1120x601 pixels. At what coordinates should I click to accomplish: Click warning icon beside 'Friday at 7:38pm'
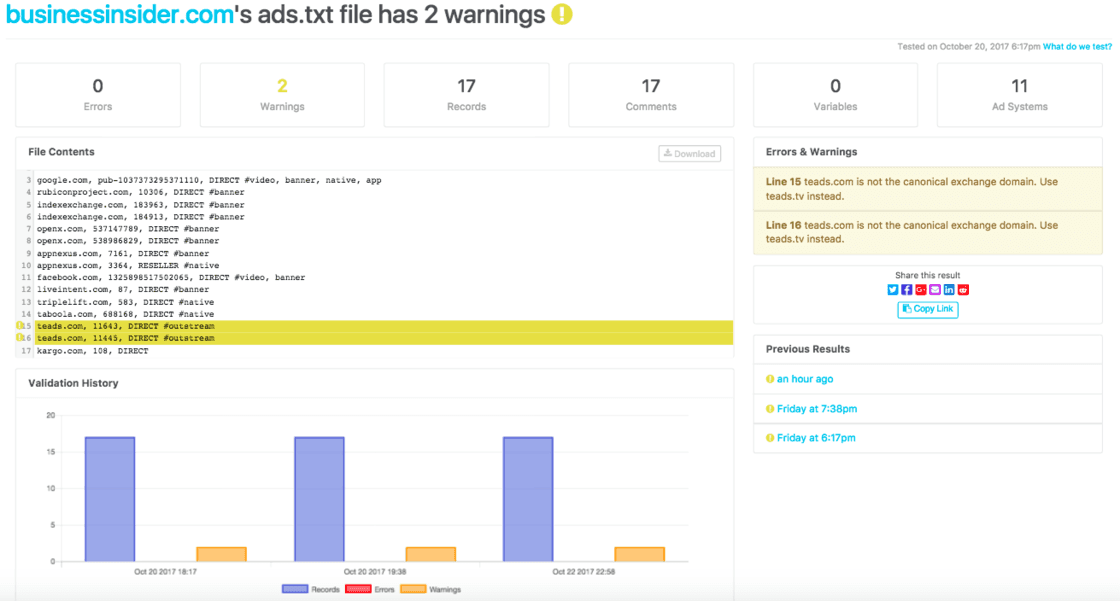tap(770, 409)
